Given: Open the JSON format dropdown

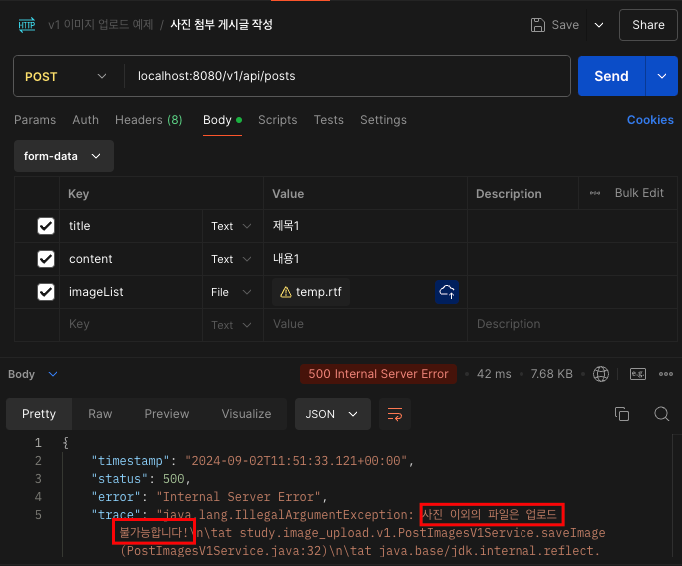Looking at the screenshot, I should coord(333,414).
